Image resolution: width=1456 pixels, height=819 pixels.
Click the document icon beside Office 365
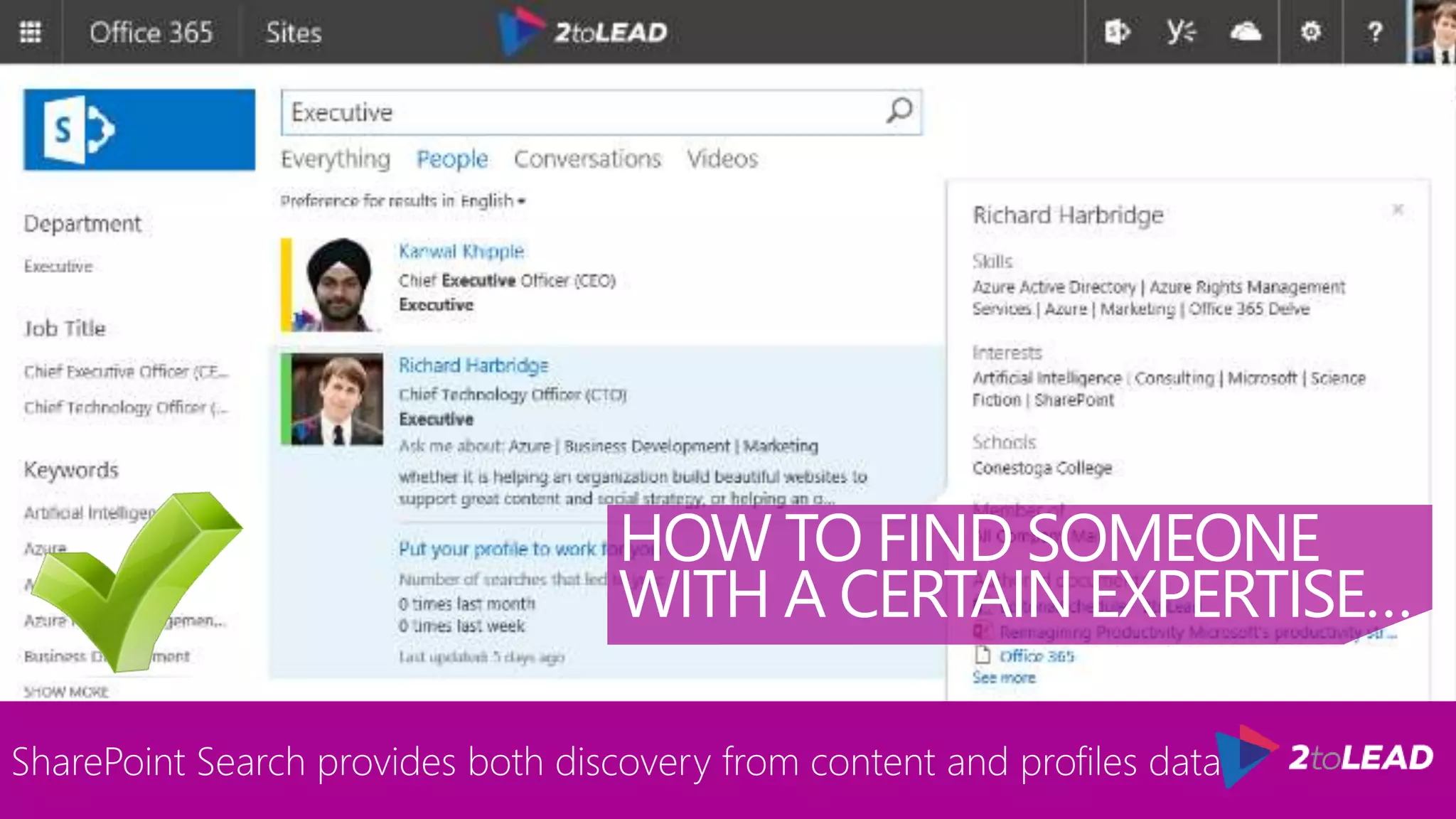[x=983, y=655]
